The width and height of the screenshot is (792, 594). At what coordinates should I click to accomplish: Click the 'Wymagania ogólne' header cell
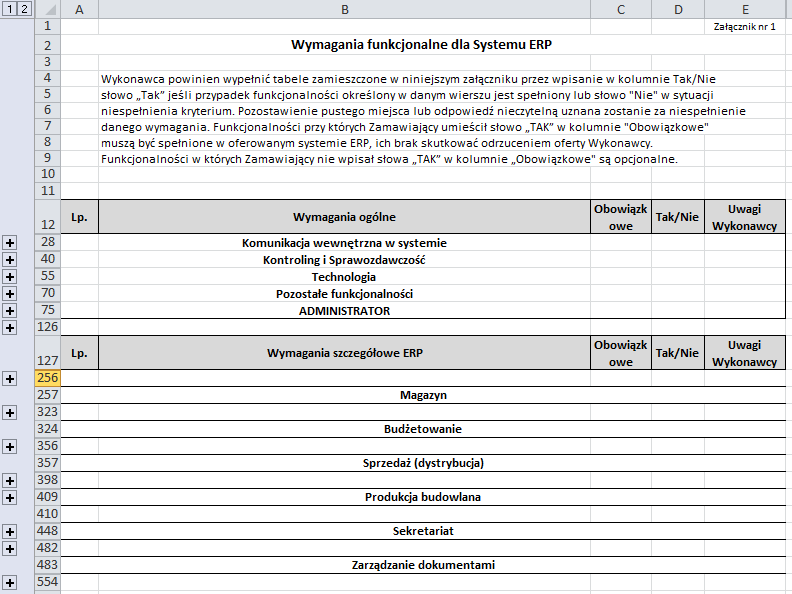click(x=344, y=217)
